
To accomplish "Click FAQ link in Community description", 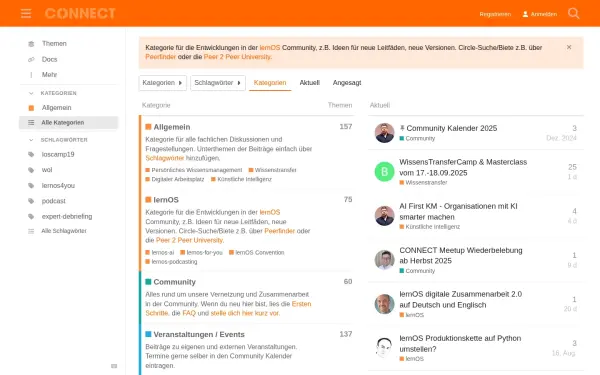I will (x=189, y=313).
